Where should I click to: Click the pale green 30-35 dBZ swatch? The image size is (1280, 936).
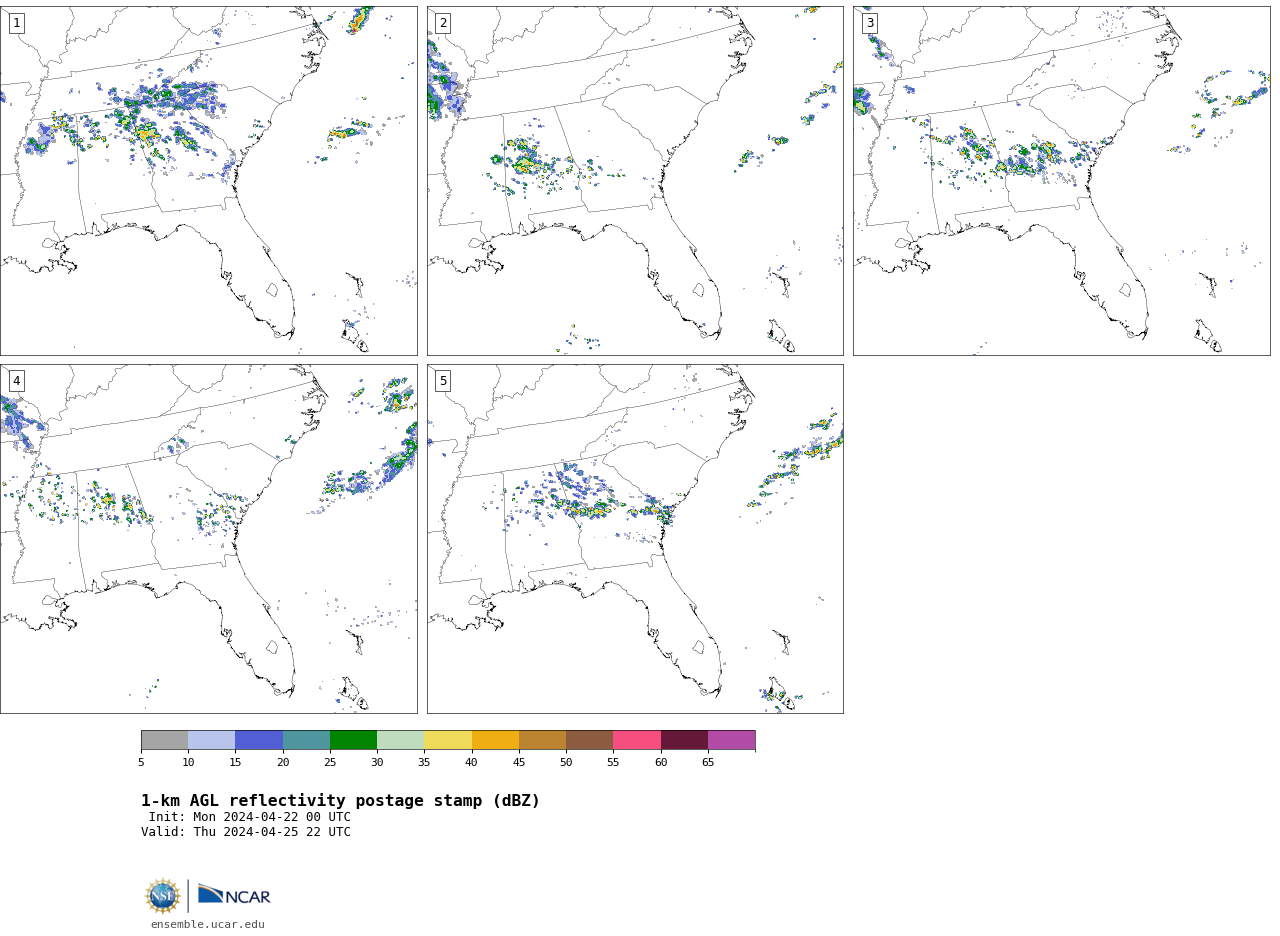(400, 740)
